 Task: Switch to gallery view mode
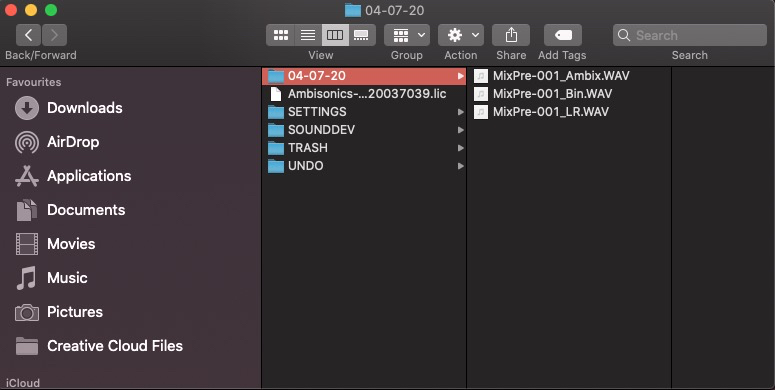[x=362, y=35]
